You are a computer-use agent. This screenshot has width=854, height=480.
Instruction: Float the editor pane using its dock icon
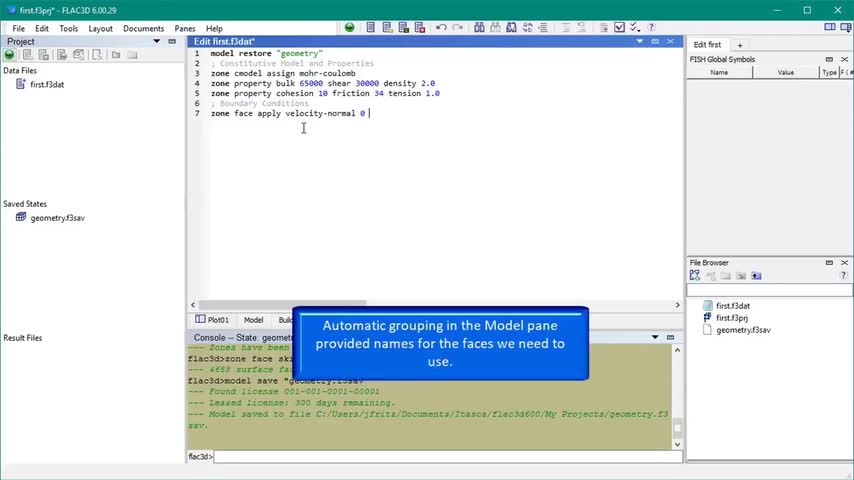pyautogui.click(x=655, y=41)
